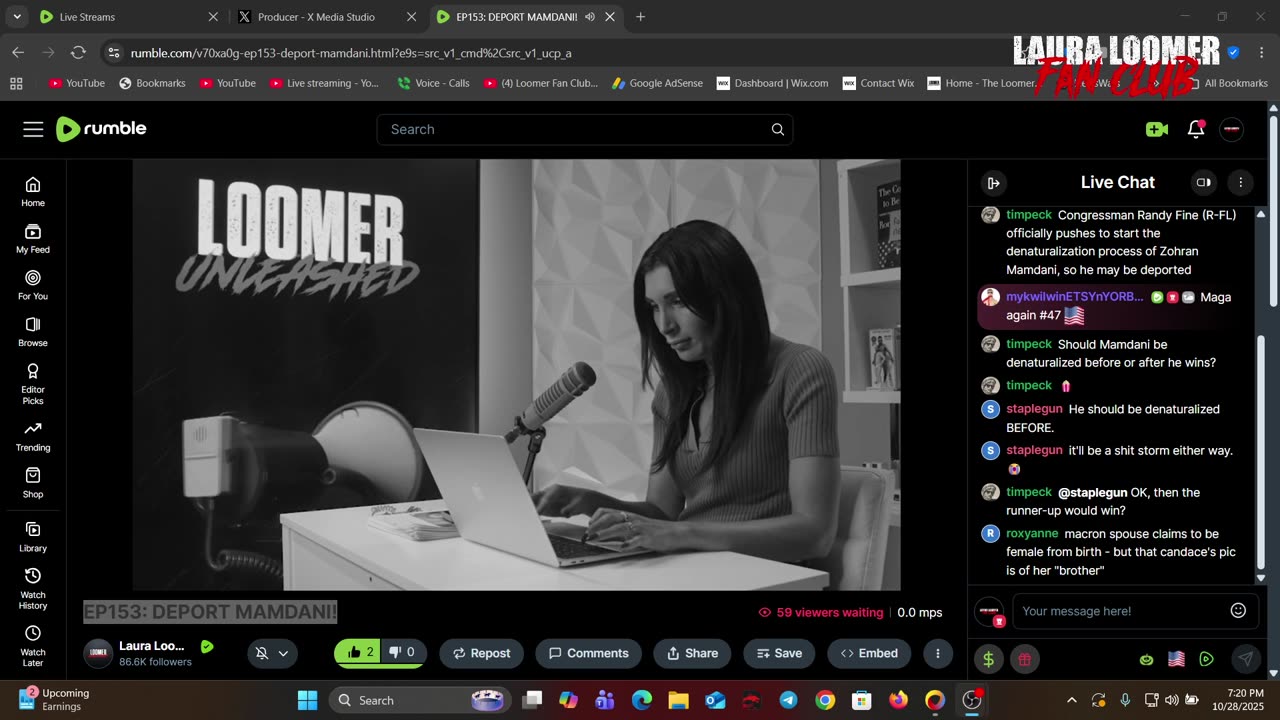Click the chat send arrow
The image size is (1280, 720).
click(1245, 659)
